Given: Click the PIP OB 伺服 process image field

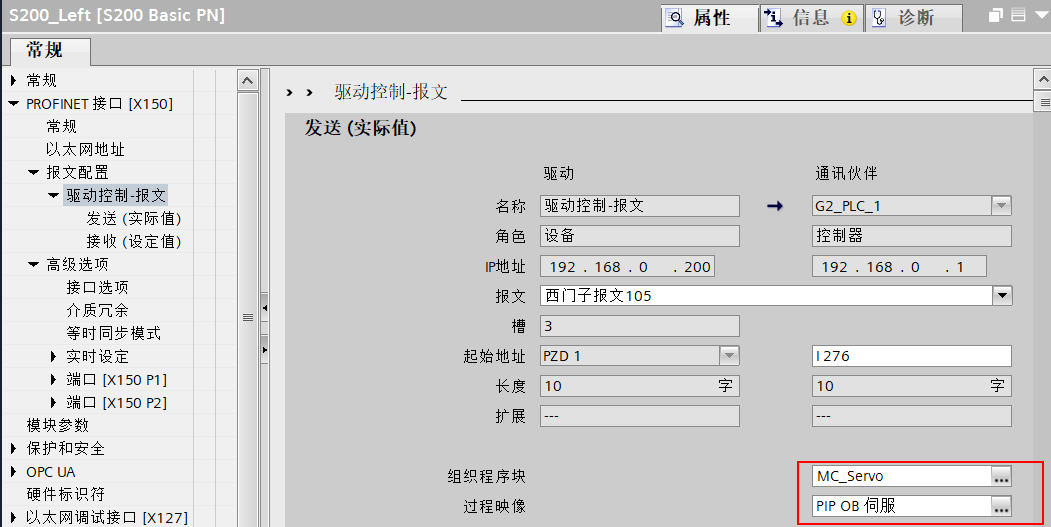Looking at the screenshot, I should 902,506.
